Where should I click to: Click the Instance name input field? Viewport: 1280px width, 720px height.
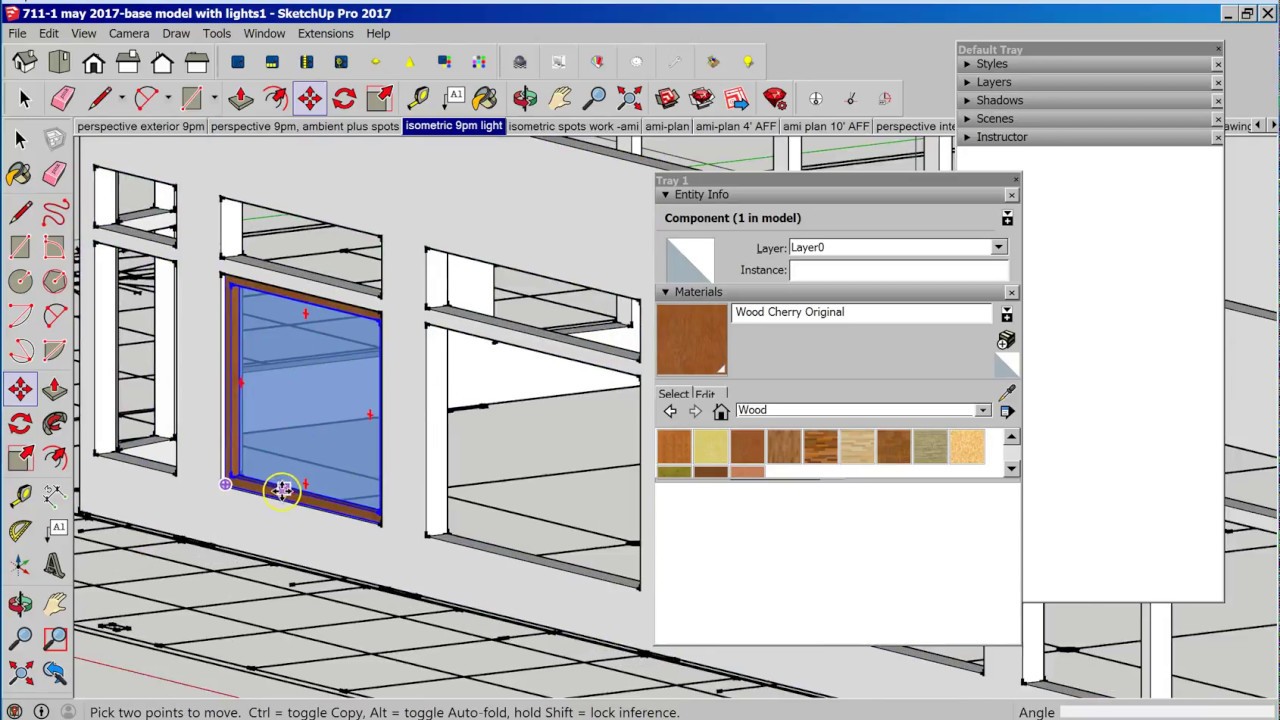[898, 270]
